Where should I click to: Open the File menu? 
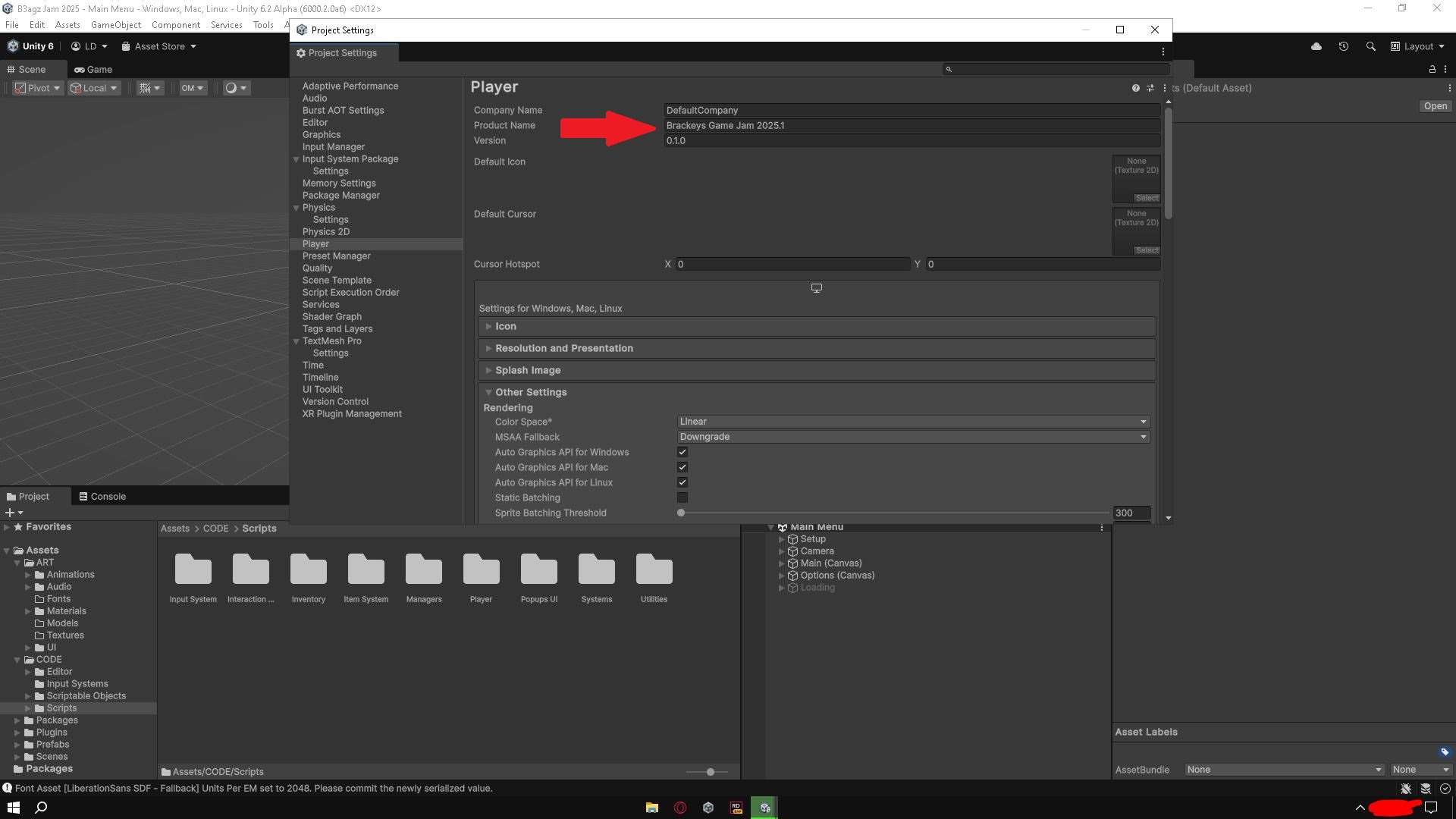point(12,25)
